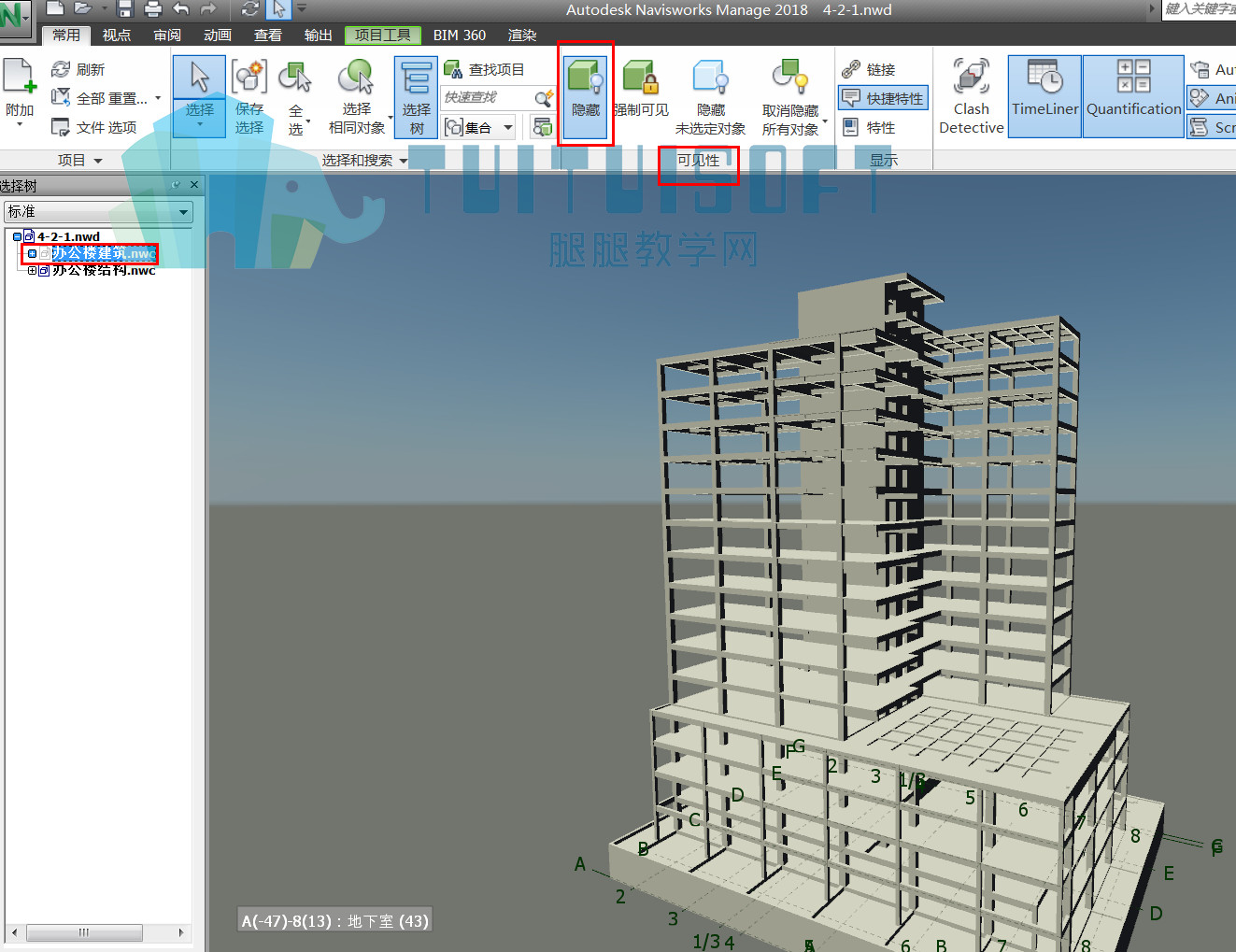This screenshot has width=1236, height=952.
Task: Open the BIM 360 tab
Action: [x=459, y=36]
